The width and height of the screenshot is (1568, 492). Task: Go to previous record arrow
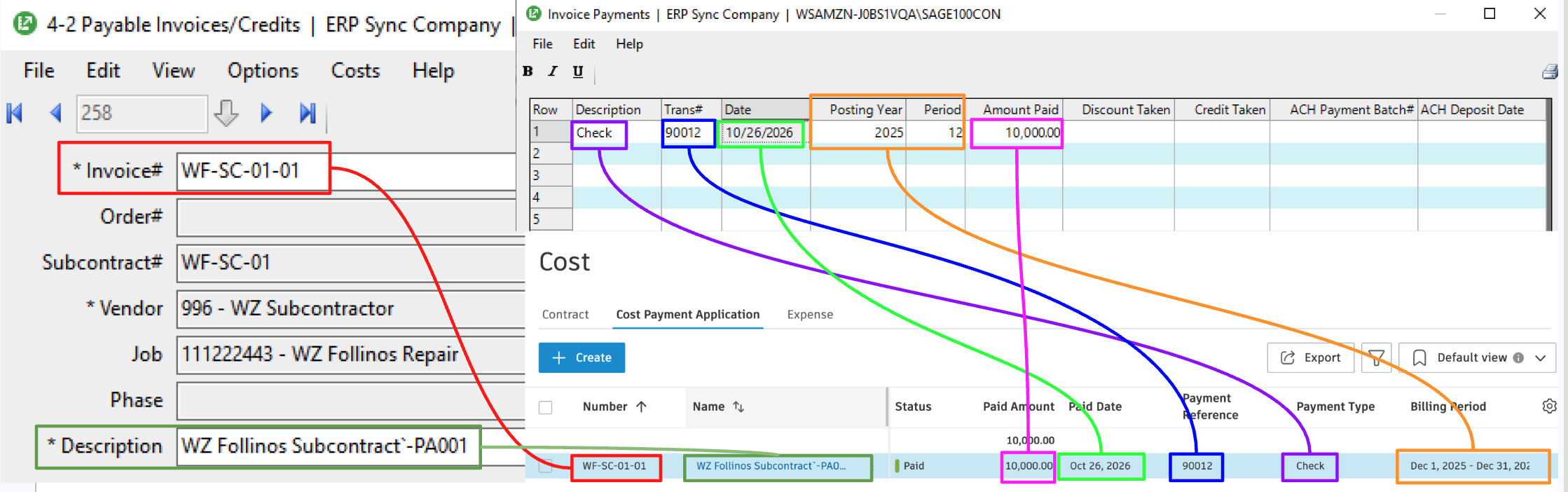[55, 113]
